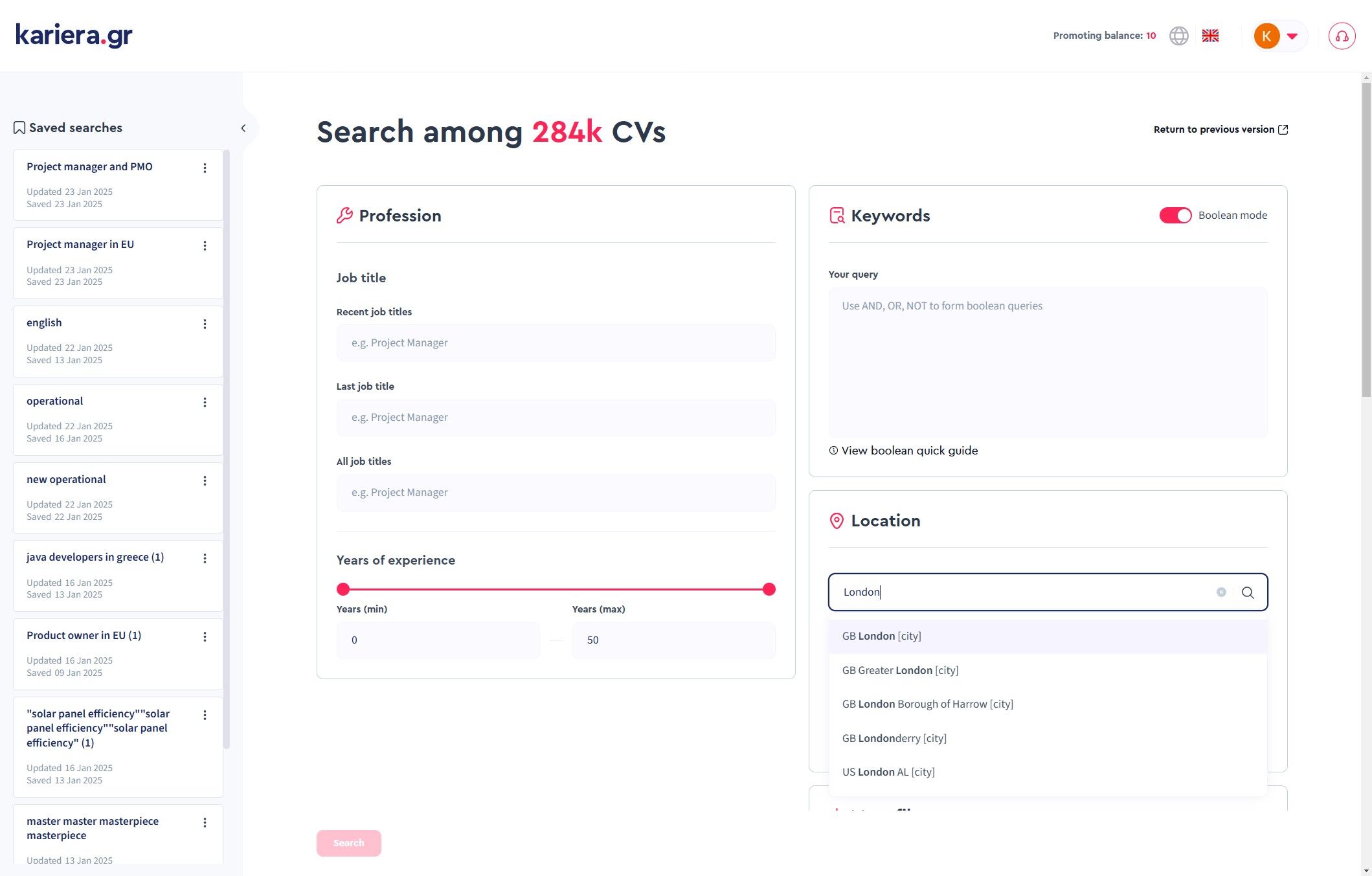Viewport: 1372px width, 876px height.
Task: Click the Last job title input
Action: coord(556,418)
